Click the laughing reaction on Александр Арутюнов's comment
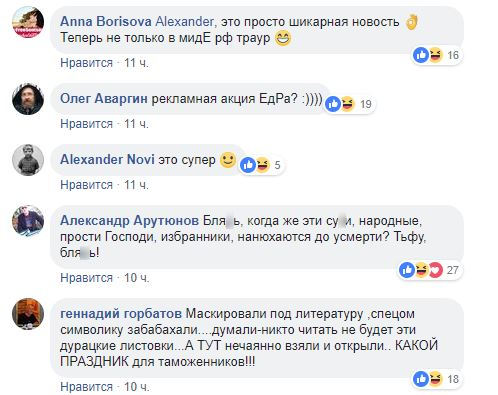 (421, 270)
